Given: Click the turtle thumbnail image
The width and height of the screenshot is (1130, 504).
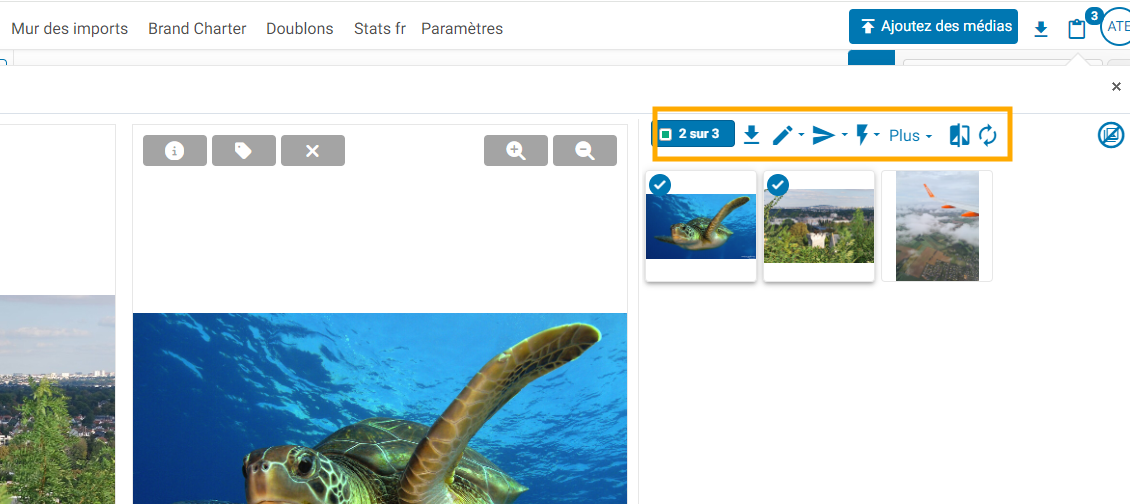Looking at the screenshot, I should pyautogui.click(x=701, y=226).
